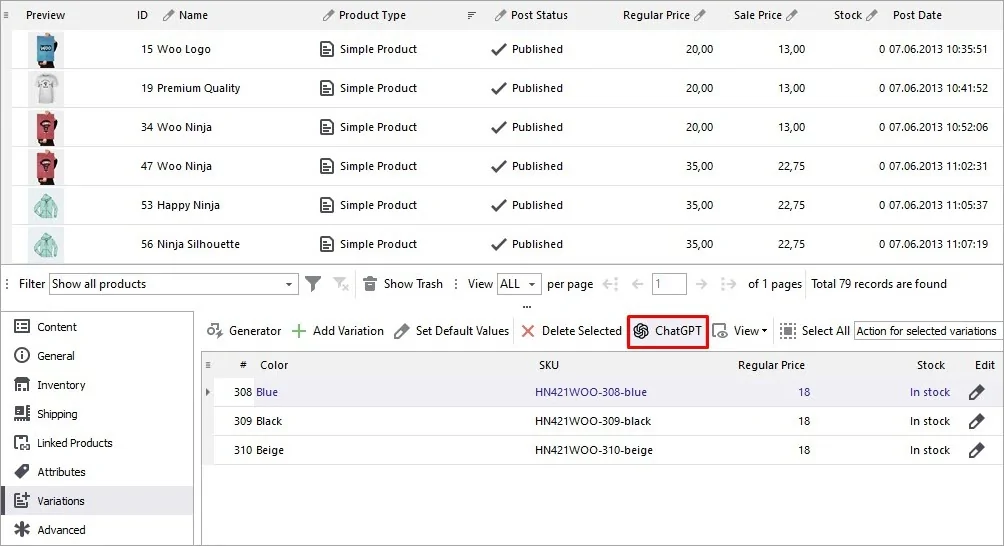
Task: Click Add Variation button
Action: click(337, 331)
